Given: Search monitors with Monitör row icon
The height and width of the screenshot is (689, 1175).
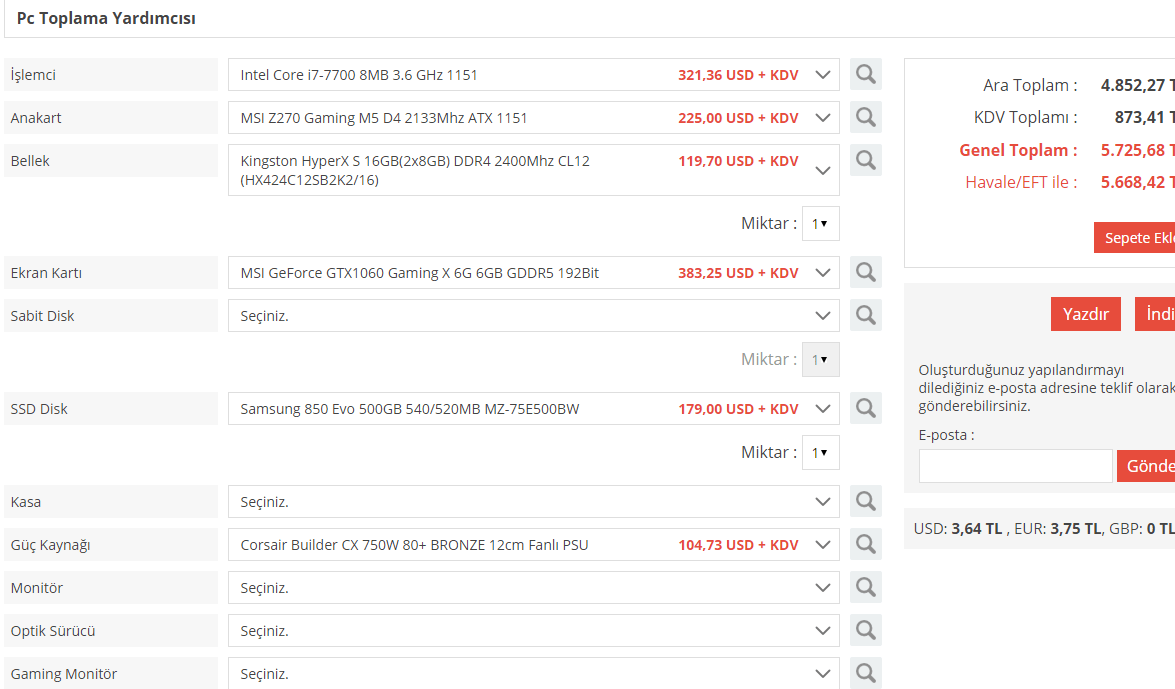Looking at the screenshot, I should pos(866,587).
